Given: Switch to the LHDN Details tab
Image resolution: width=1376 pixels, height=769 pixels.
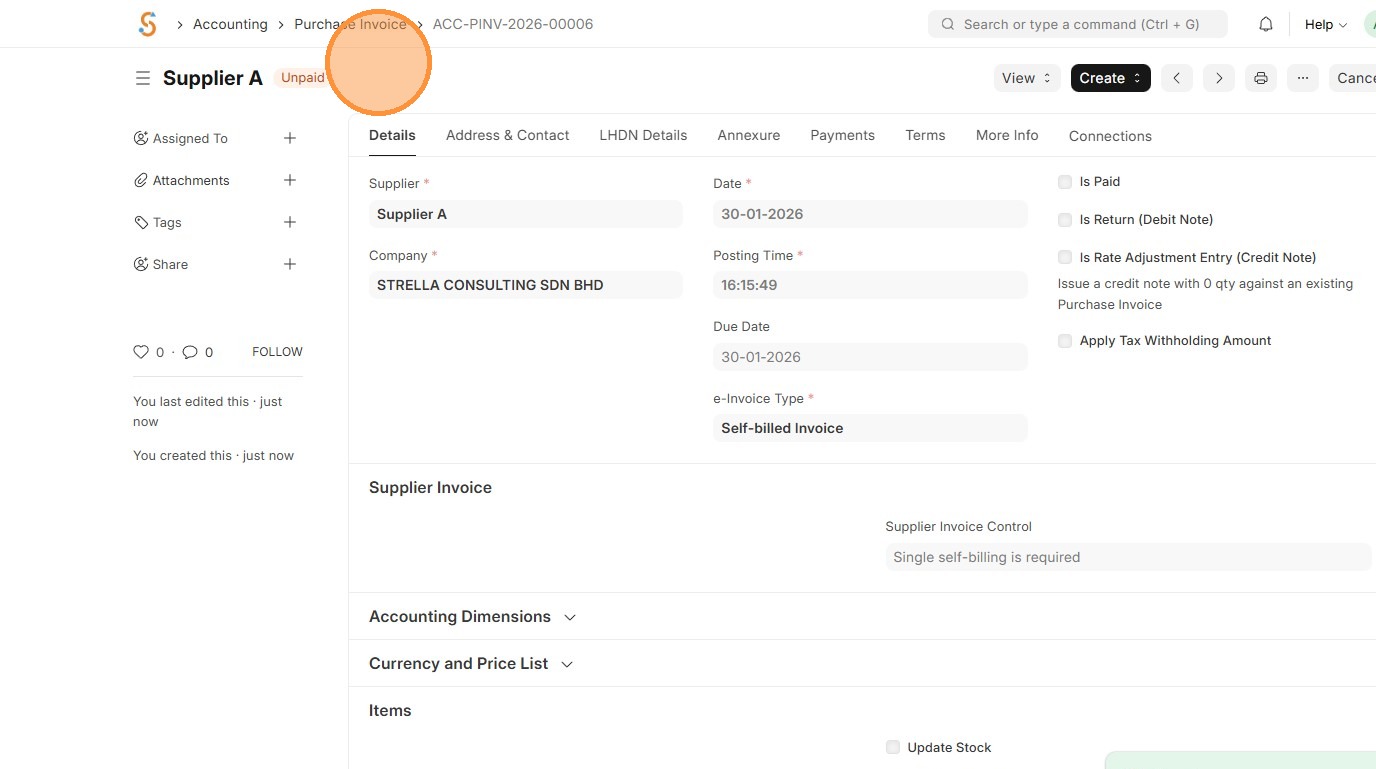Looking at the screenshot, I should point(643,135).
